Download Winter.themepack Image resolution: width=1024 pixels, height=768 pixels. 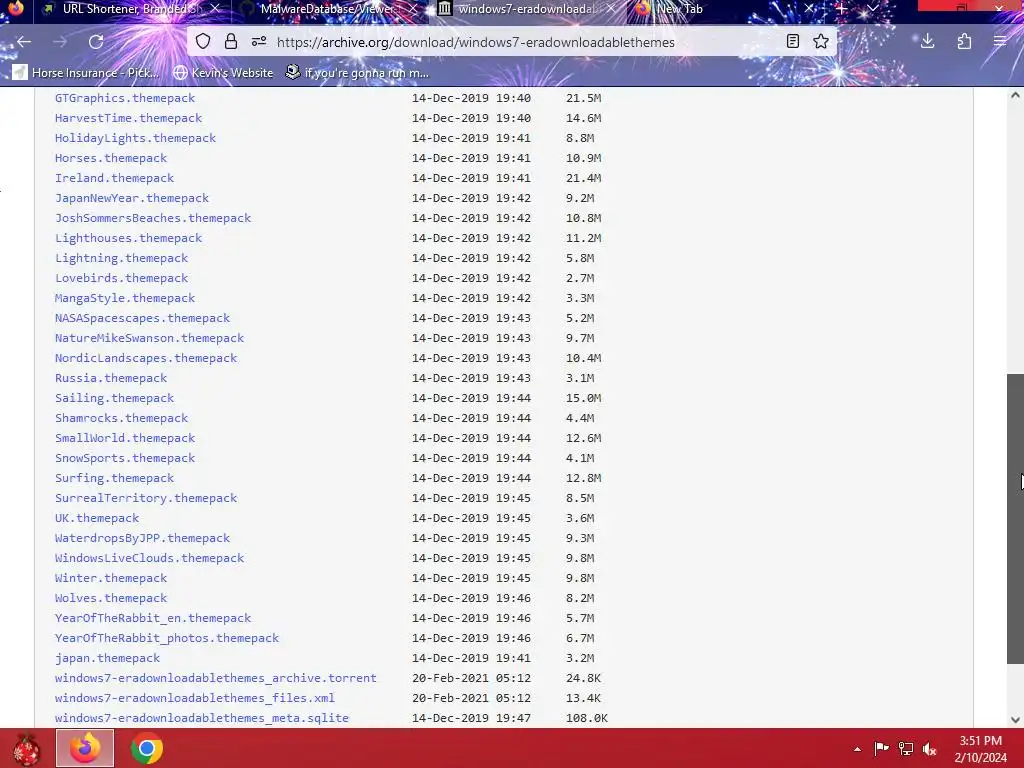pyautogui.click(x=111, y=578)
